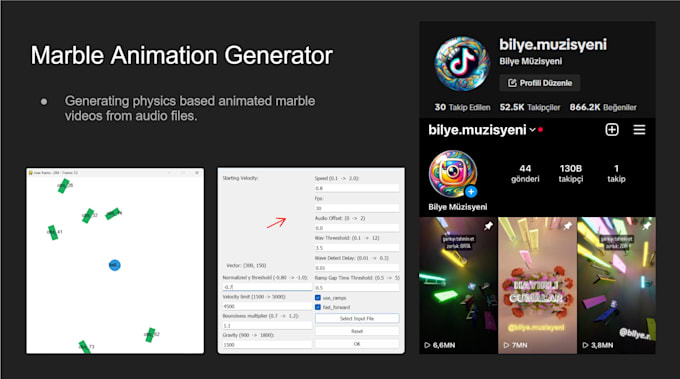Click the play icon next to 3,8MN

[585, 345]
